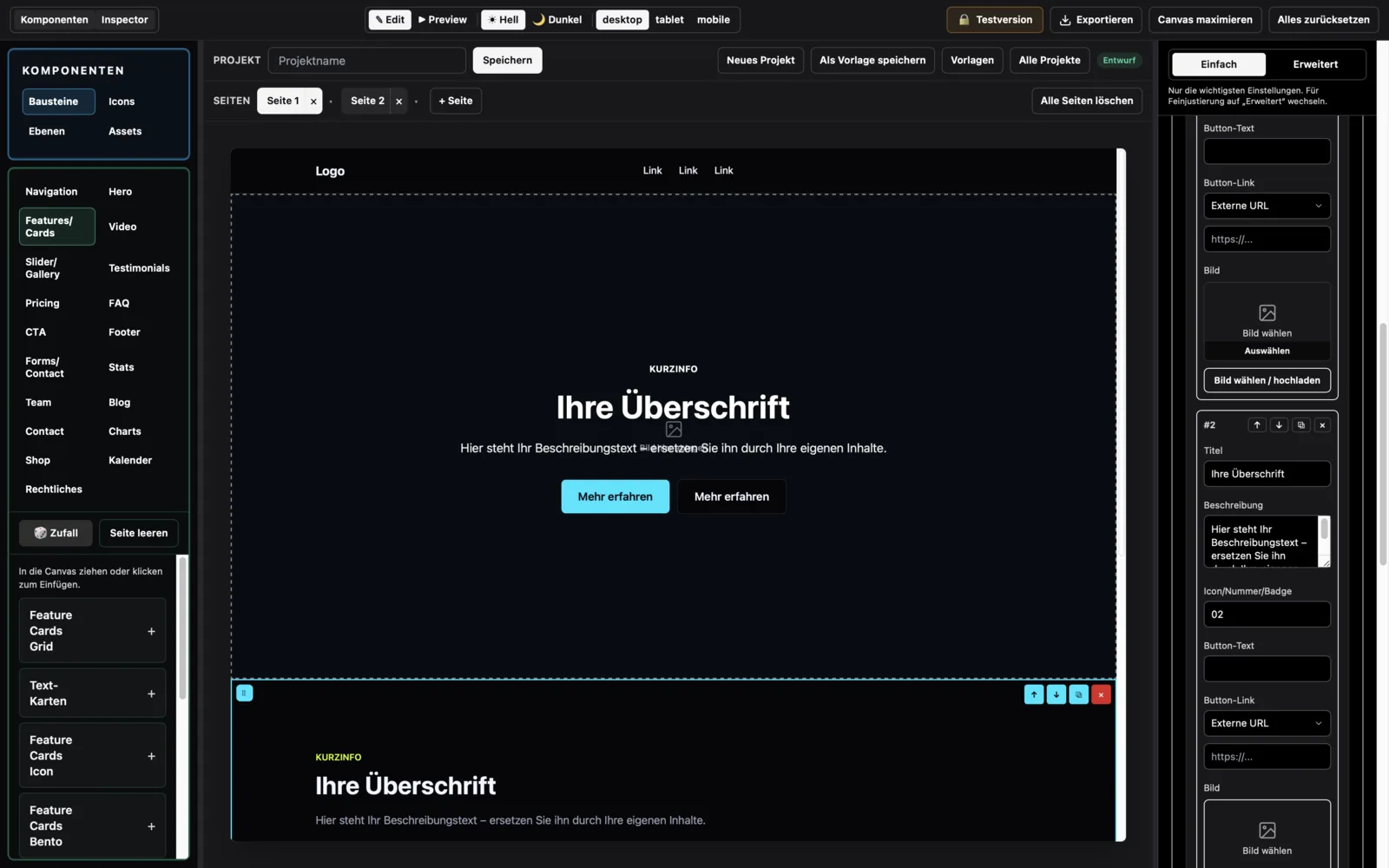The width and height of the screenshot is (1389, 868).
Task: Switch to Hell light theme
Action: [504, 19]
